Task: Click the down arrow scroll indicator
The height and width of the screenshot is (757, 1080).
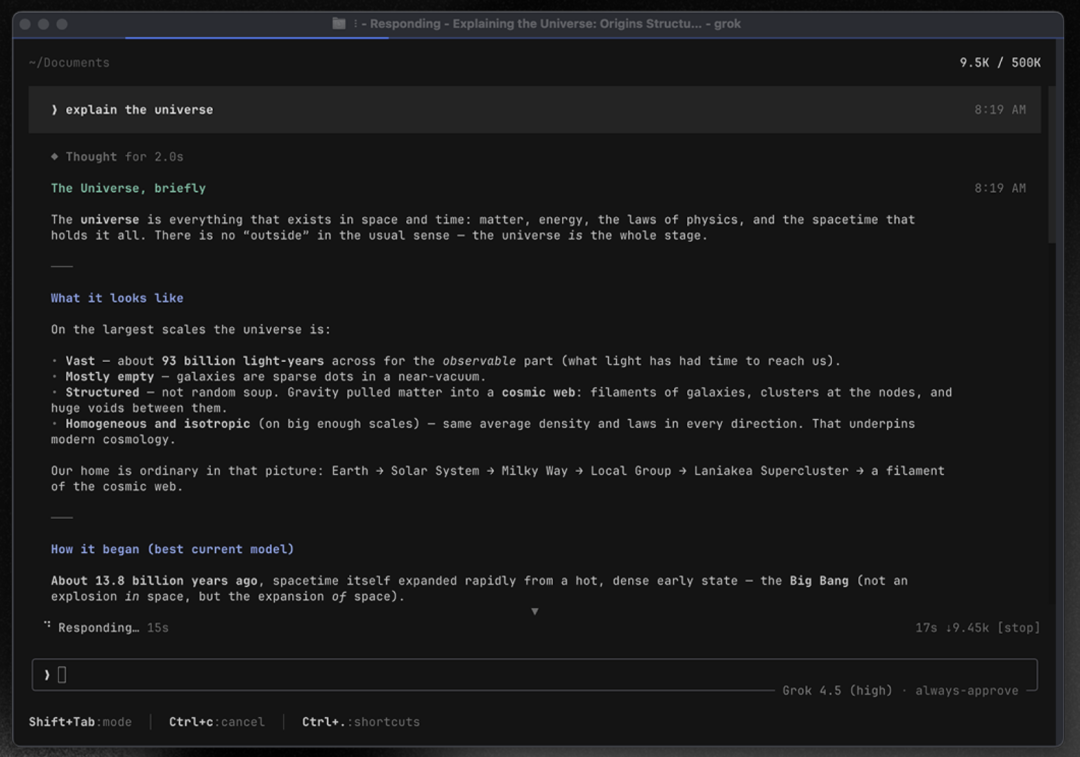Action: [534, 611]
